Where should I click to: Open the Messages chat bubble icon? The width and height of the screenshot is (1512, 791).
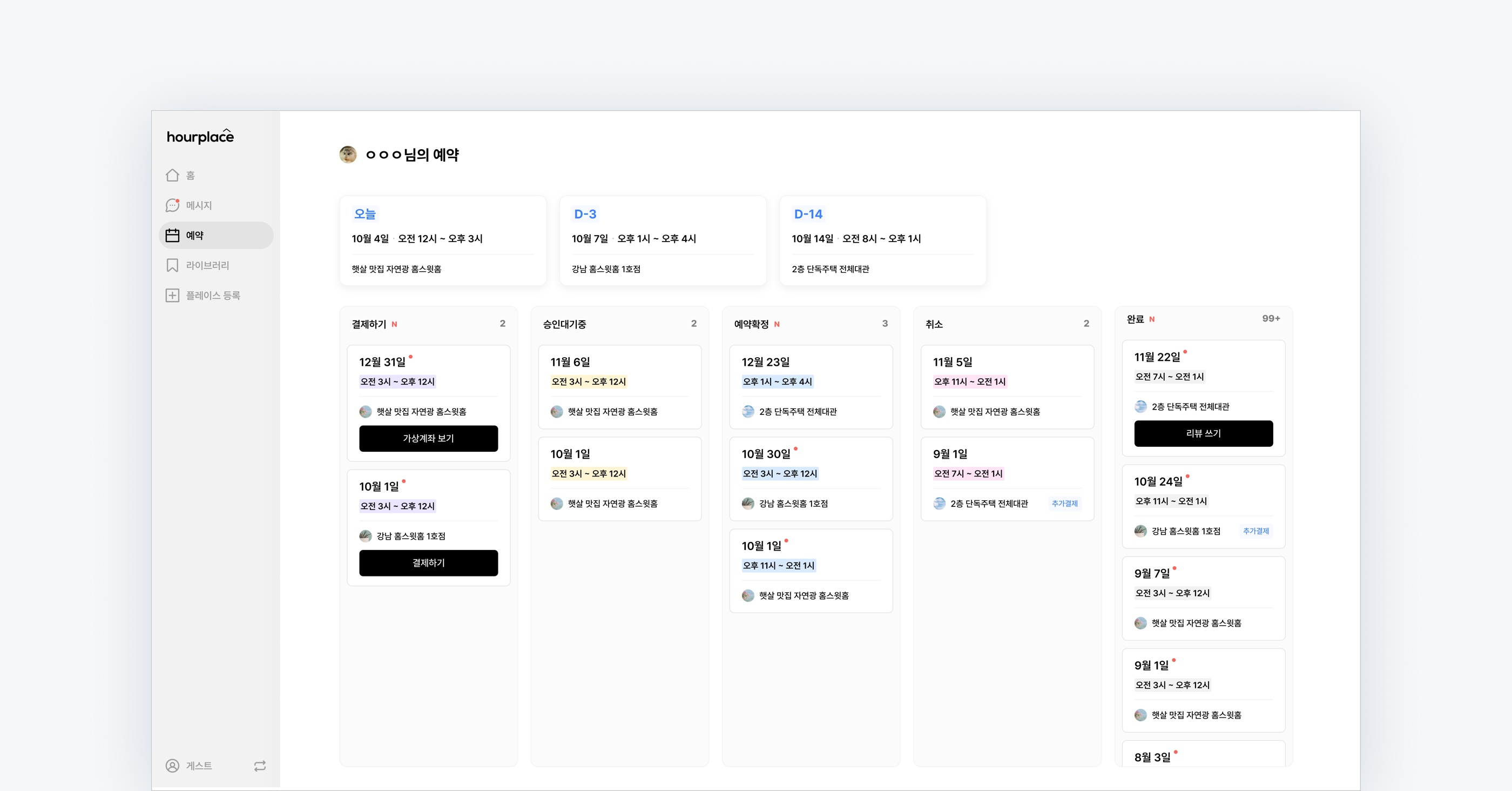[x=172, y=205]
